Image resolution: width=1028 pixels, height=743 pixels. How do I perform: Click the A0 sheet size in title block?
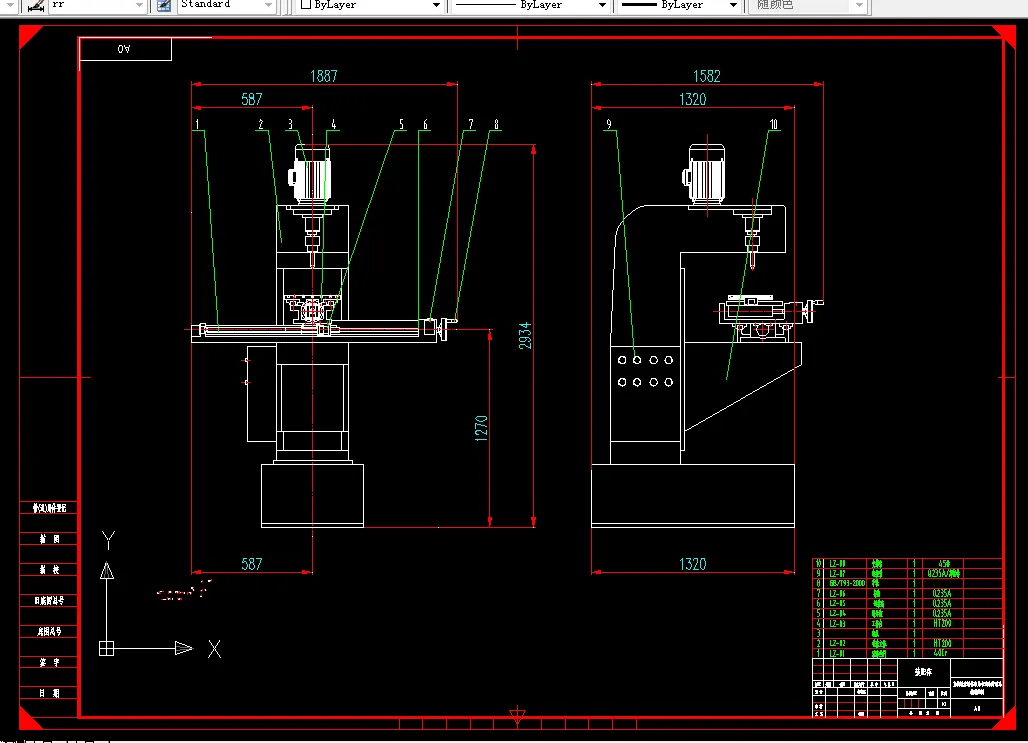point(977,708)
